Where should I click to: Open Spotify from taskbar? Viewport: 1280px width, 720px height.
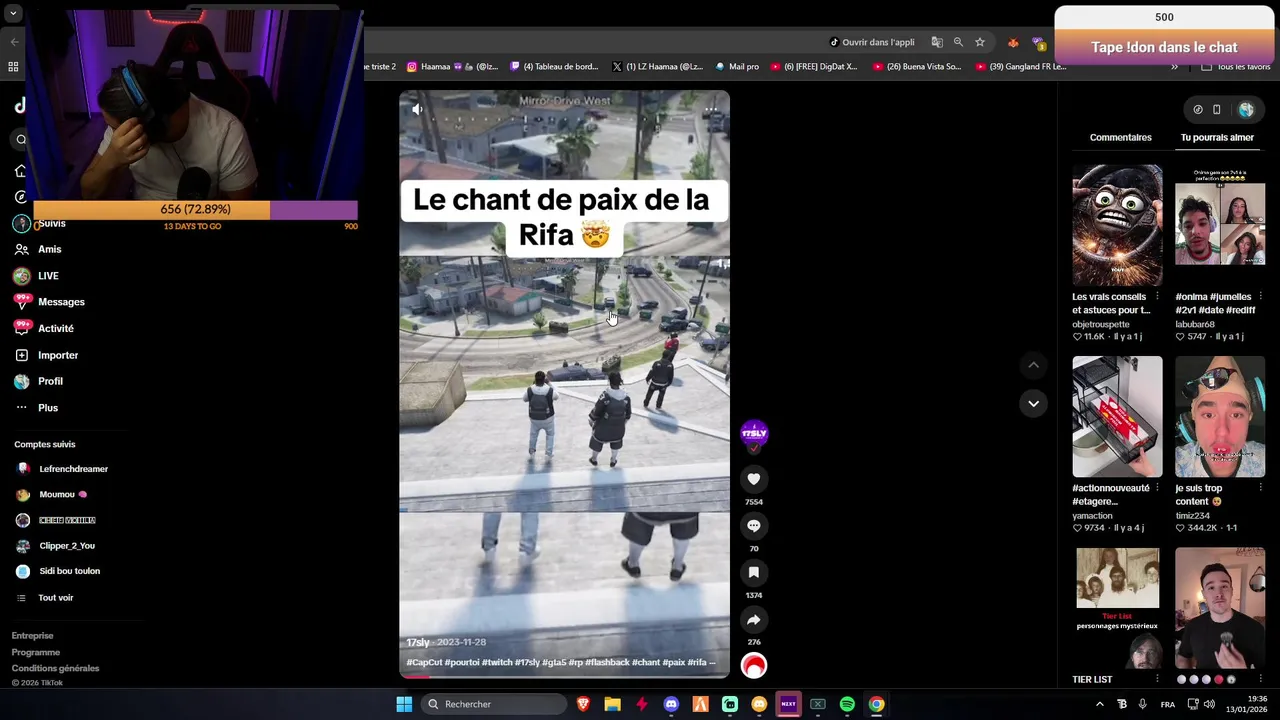(847, 704)
